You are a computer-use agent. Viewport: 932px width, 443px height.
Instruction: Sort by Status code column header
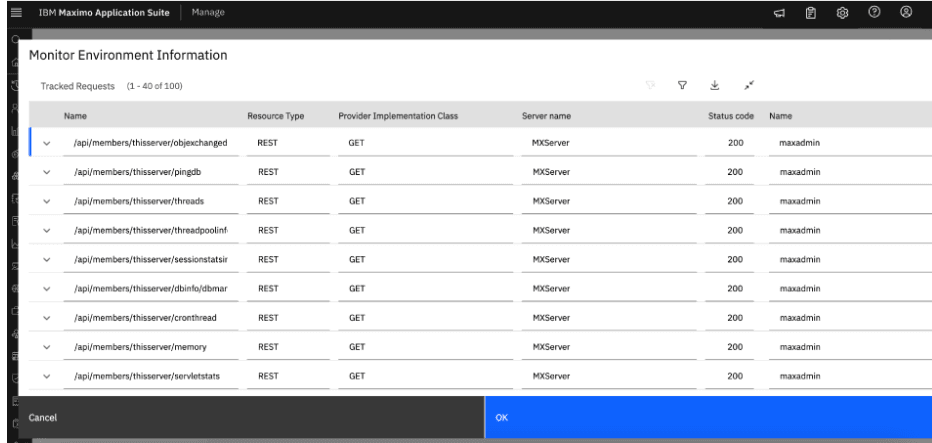pos(731,116)
